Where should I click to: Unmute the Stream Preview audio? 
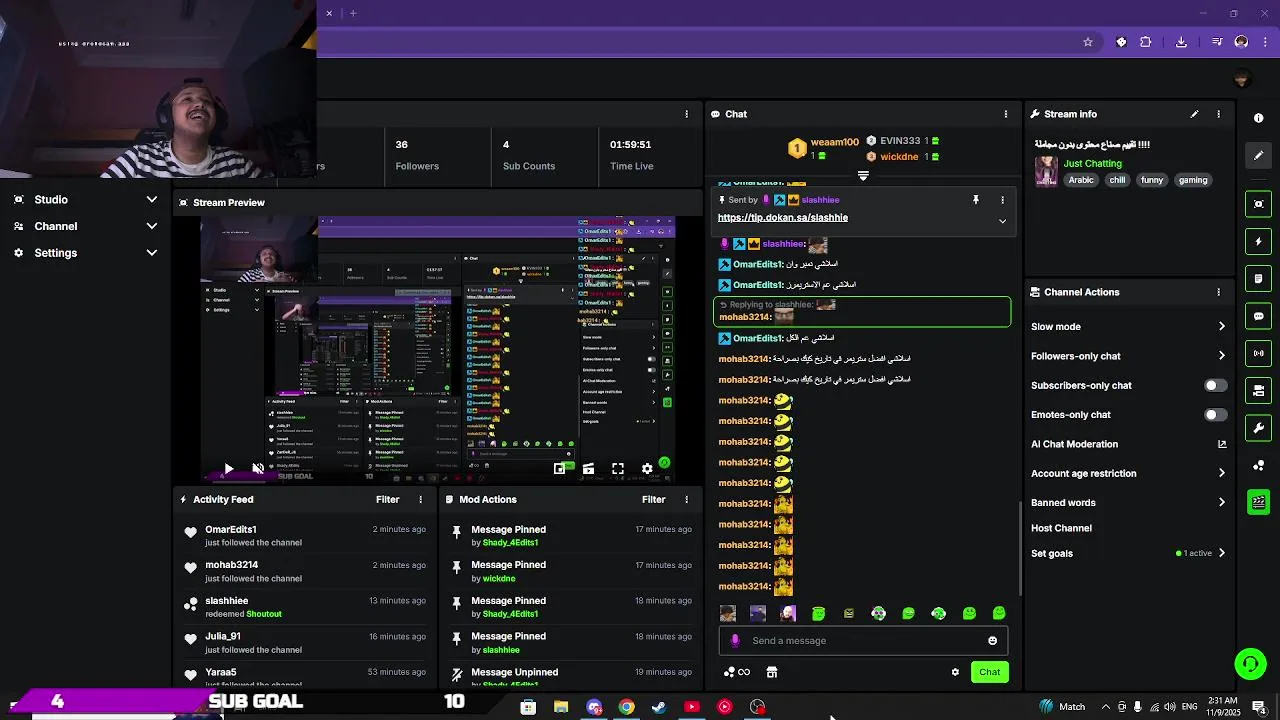pyautogui.click(x=258, y=468)
